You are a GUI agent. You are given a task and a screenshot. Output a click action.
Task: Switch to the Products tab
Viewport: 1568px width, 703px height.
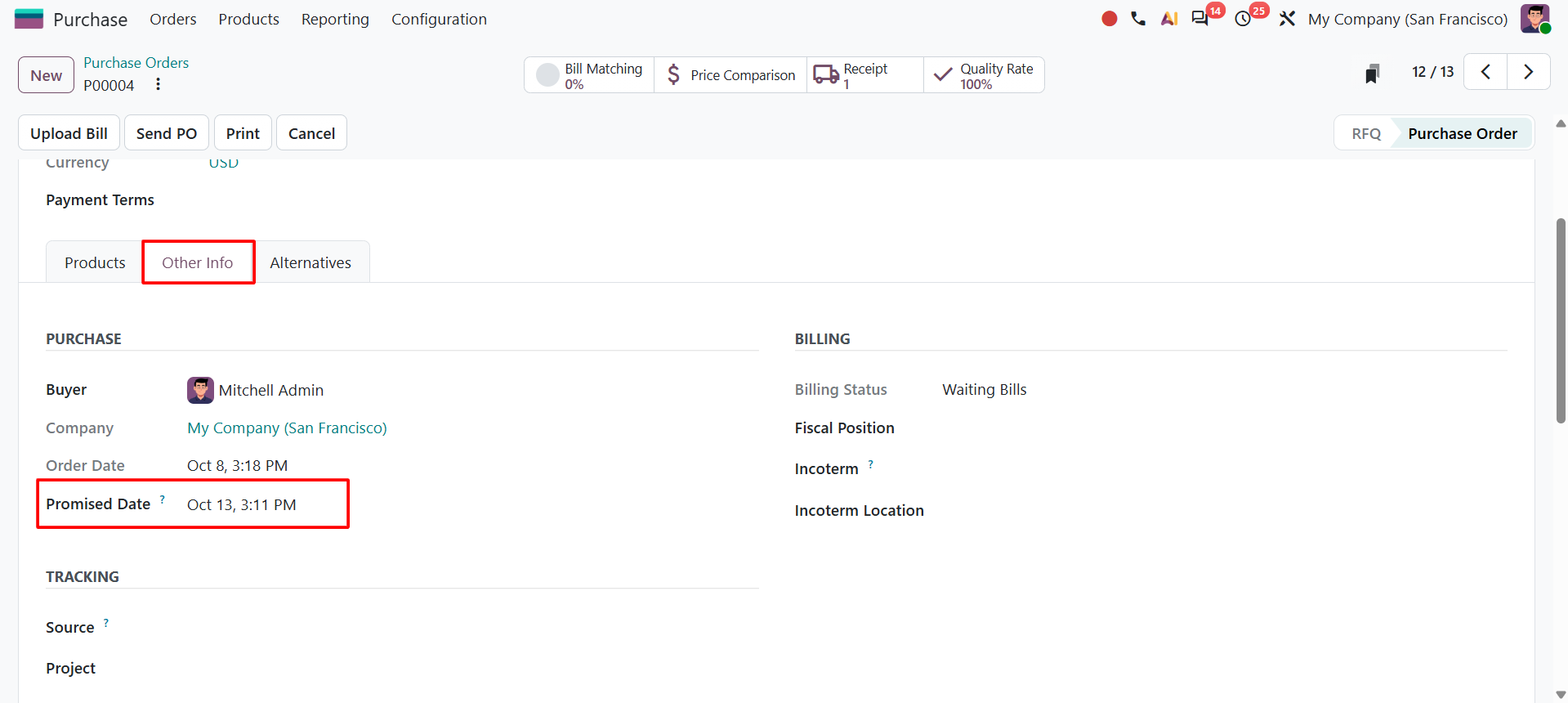tap(95, 262)
